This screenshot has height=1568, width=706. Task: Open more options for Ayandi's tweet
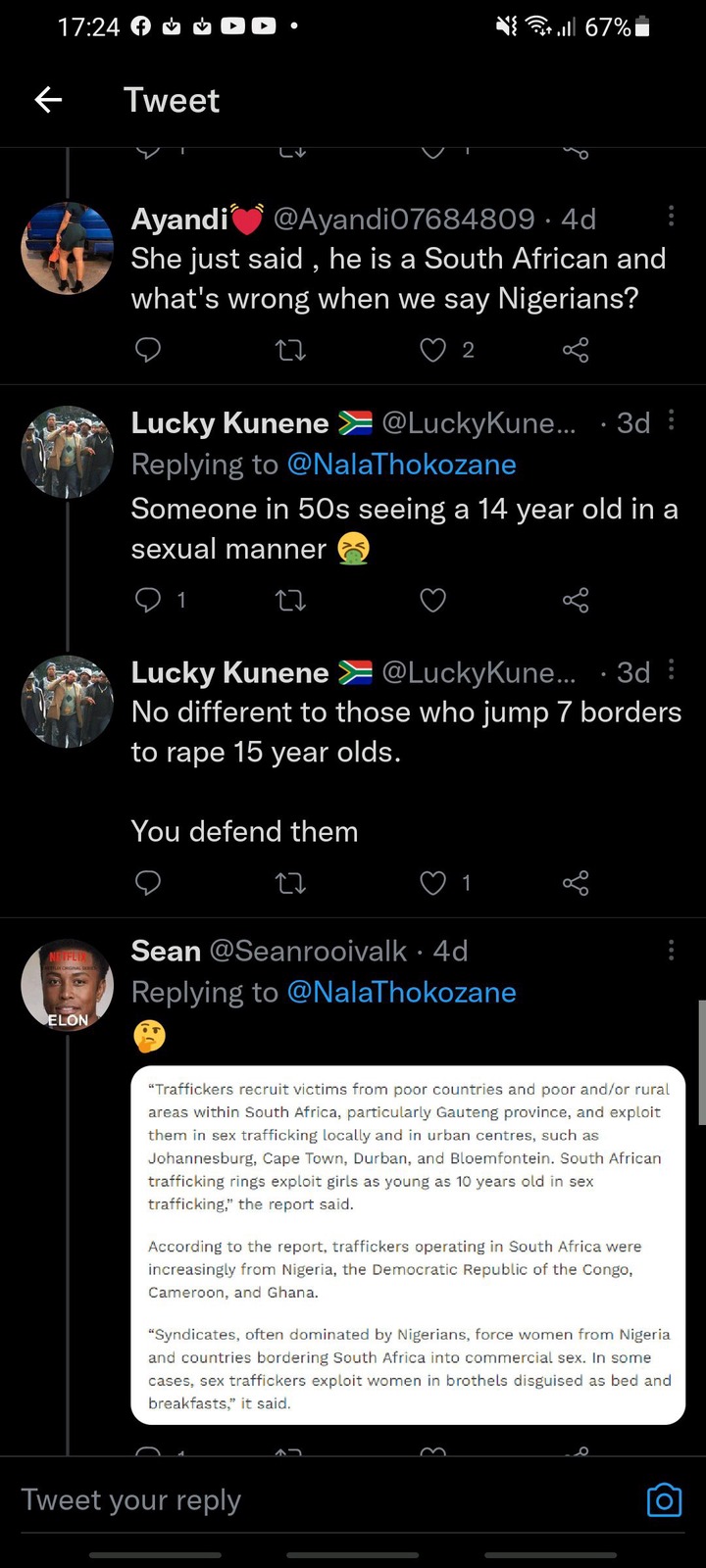click(671, 217)
